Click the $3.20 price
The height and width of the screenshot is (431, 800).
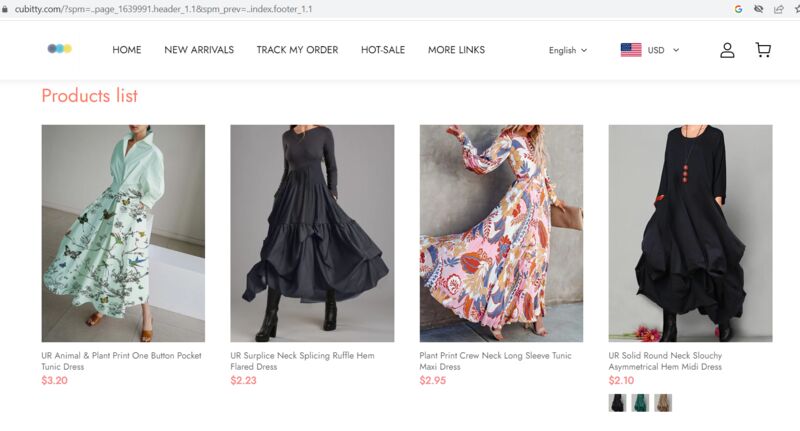55,381
